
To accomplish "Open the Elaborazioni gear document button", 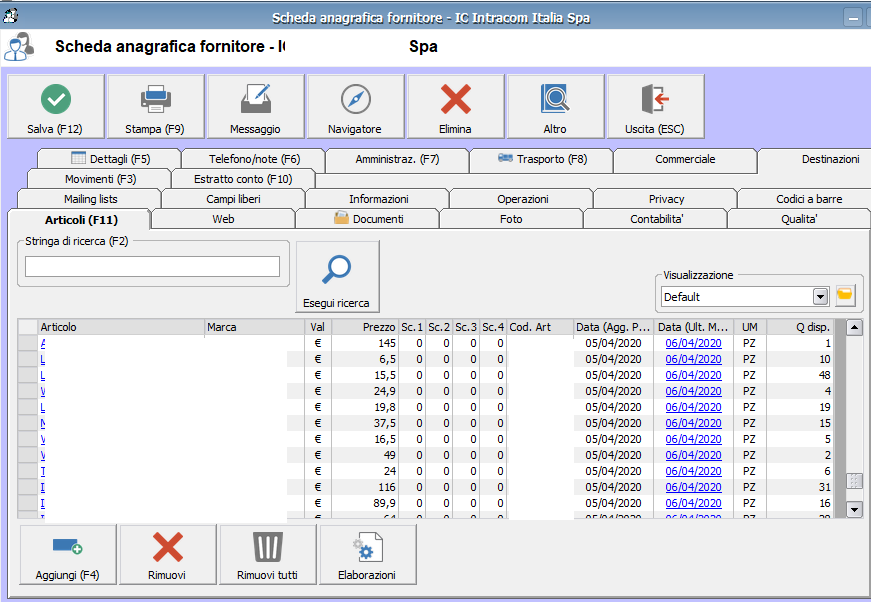I will [367, 555].
